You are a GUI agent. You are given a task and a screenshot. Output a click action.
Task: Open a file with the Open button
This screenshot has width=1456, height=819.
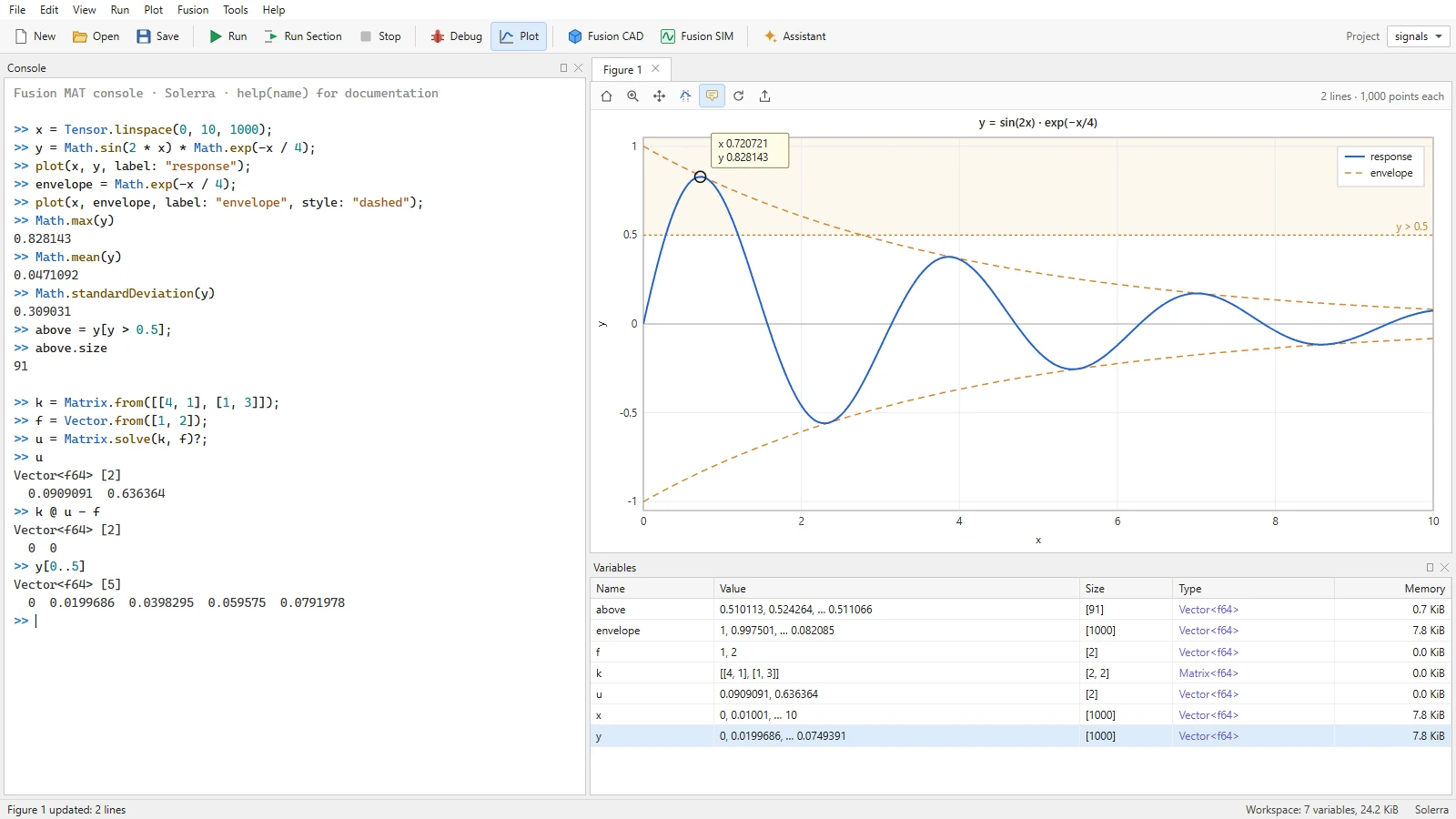(x=96, y=36)
